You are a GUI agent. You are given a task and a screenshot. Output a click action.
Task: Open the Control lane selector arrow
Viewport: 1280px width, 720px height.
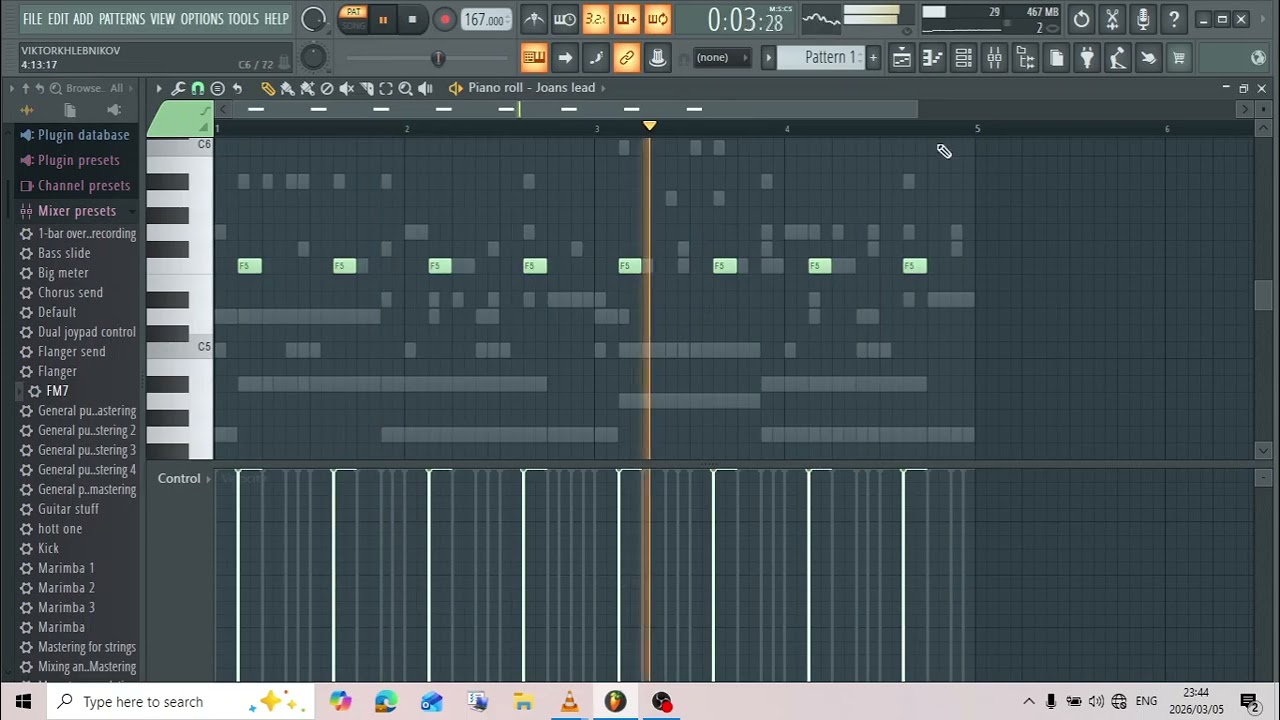208,479
